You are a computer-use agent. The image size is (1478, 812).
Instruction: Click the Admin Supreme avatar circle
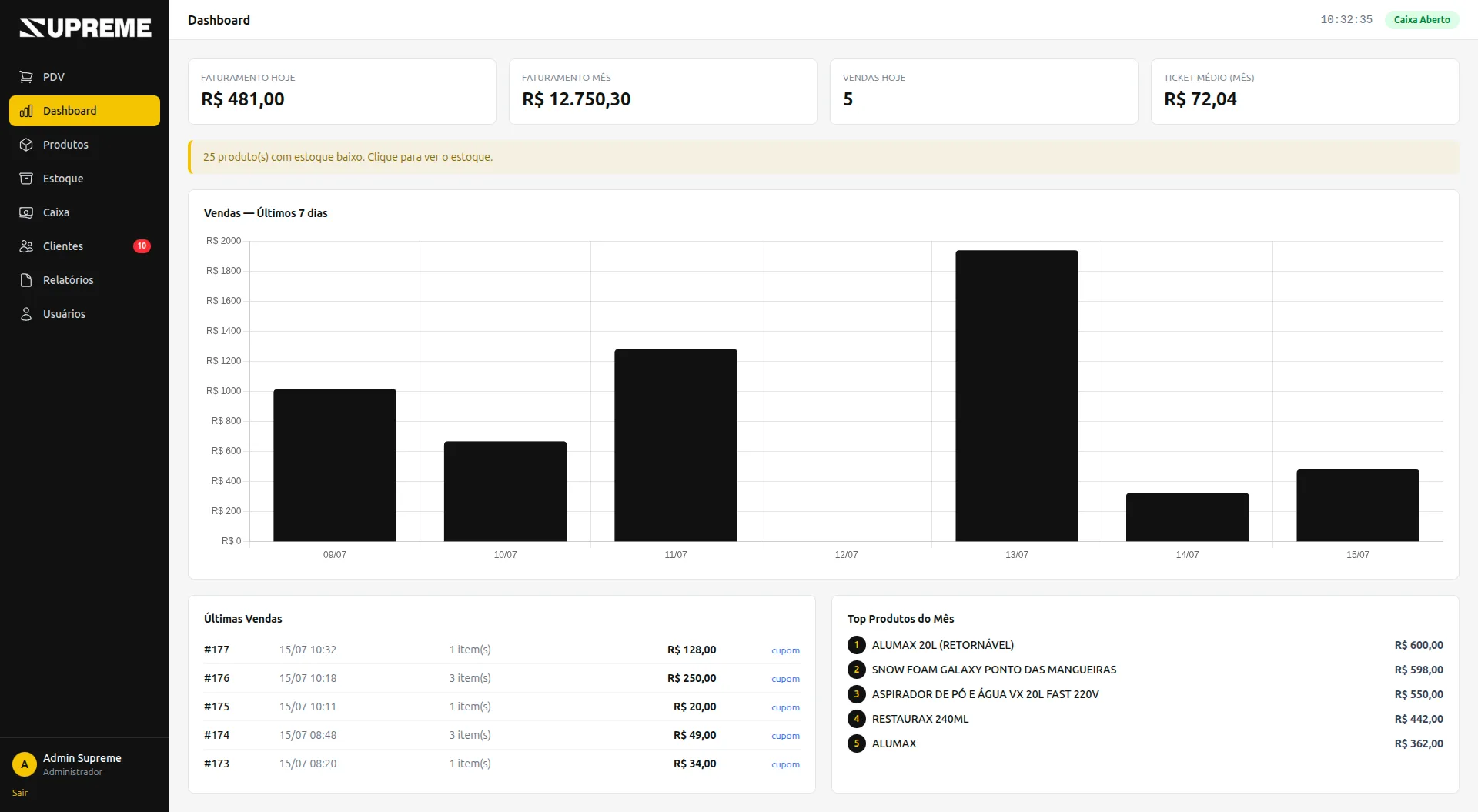[x=25, y=764]
